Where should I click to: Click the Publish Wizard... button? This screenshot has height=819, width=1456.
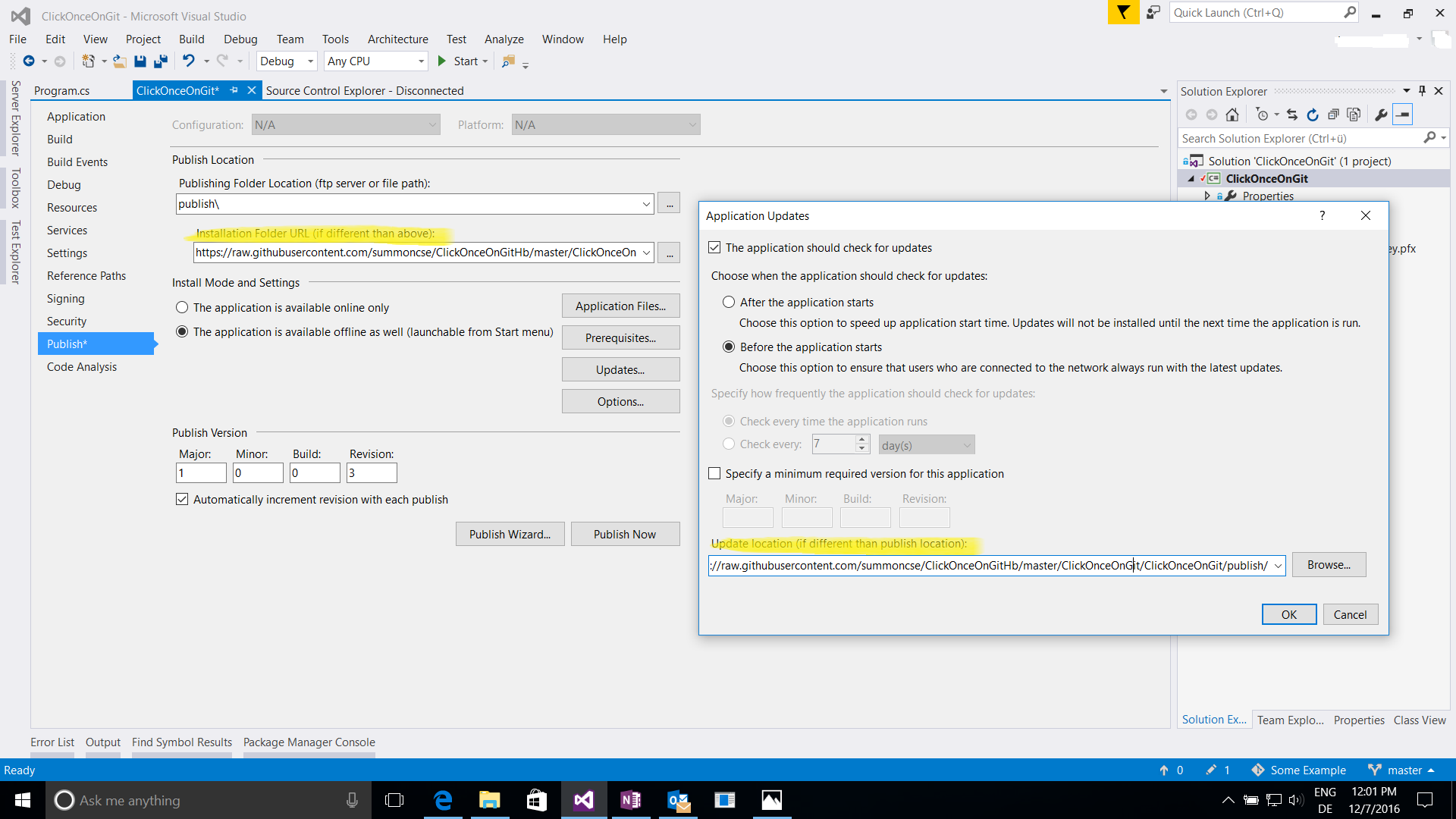[x=510, y=534]
